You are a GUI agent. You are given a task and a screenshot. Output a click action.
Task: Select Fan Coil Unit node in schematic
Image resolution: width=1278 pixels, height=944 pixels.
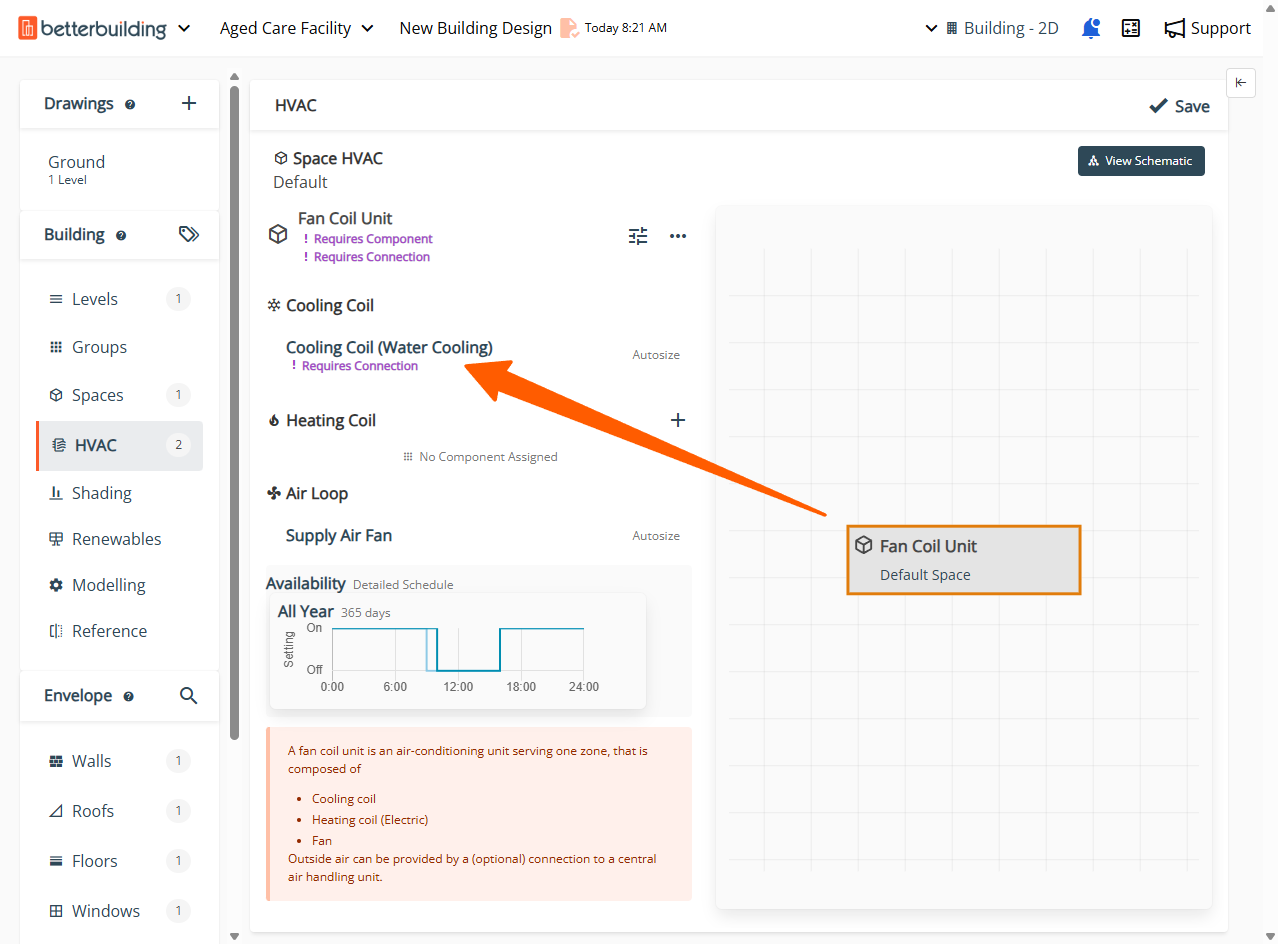pyautogui.click(x=964, y=560)
